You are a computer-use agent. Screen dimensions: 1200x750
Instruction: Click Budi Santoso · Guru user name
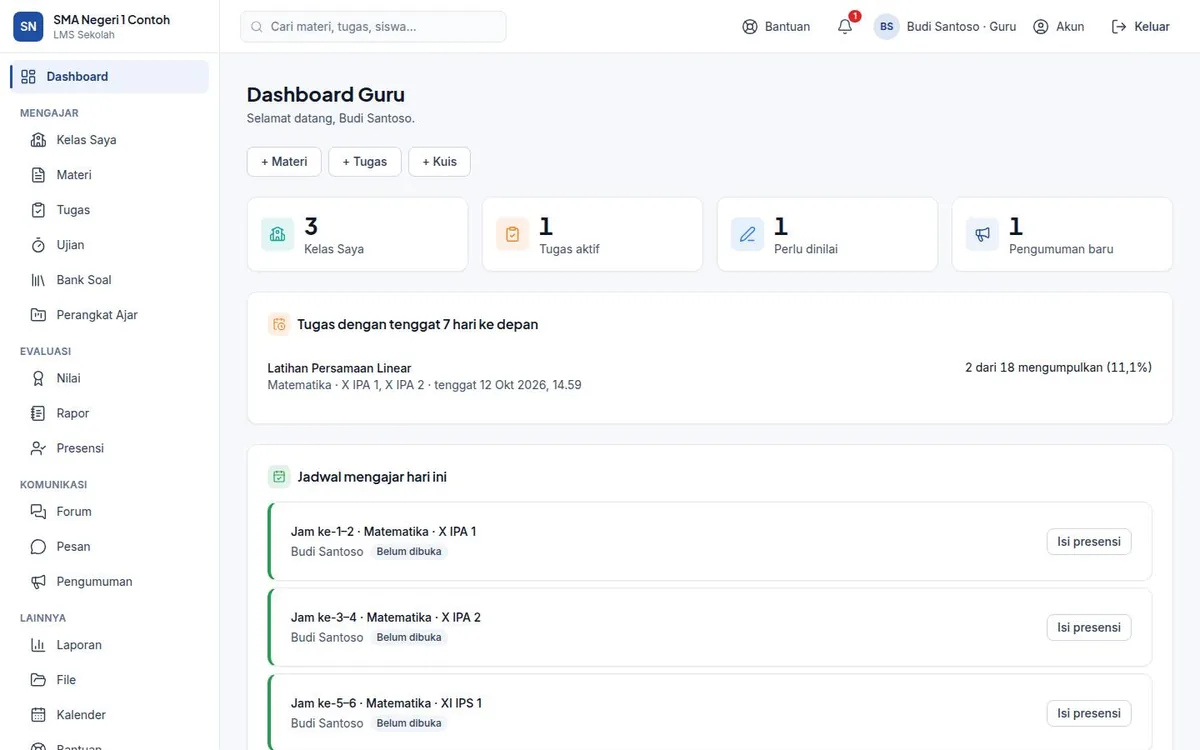[x=961, y=27]
